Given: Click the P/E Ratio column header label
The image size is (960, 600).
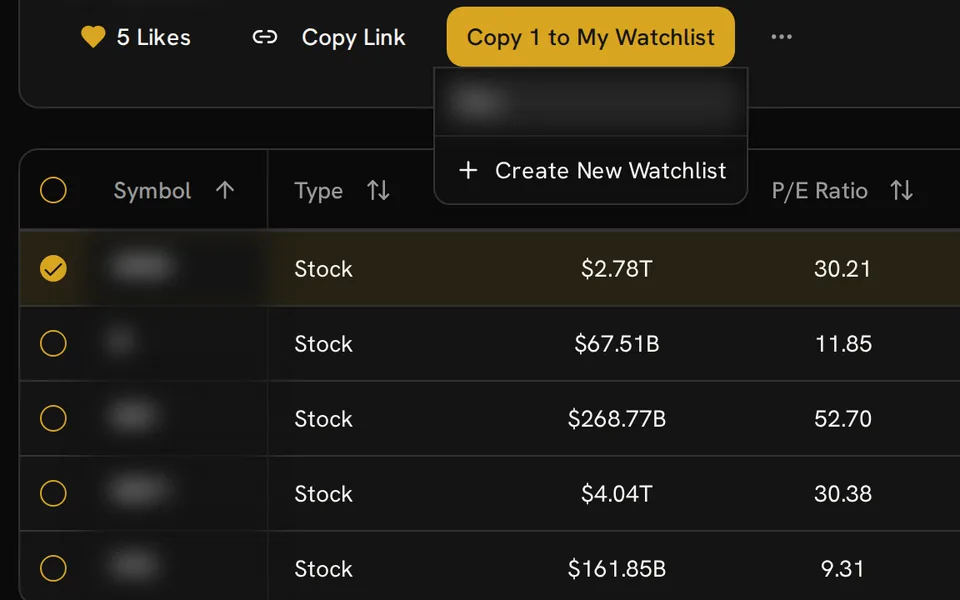Looking at the screenshot, I should point(820,191).
